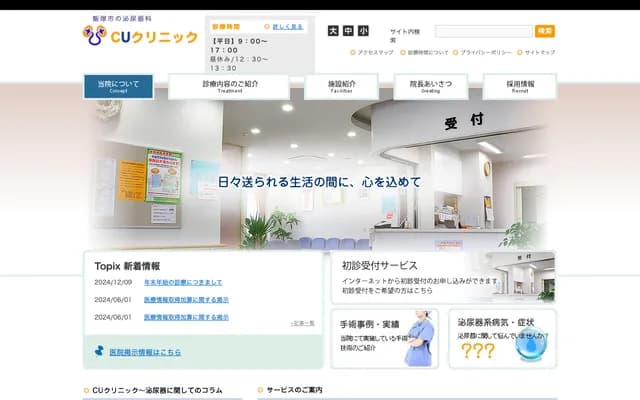Open the 診療時間について link
Viewport: 640px width, 400px height.
click(427, 52)
